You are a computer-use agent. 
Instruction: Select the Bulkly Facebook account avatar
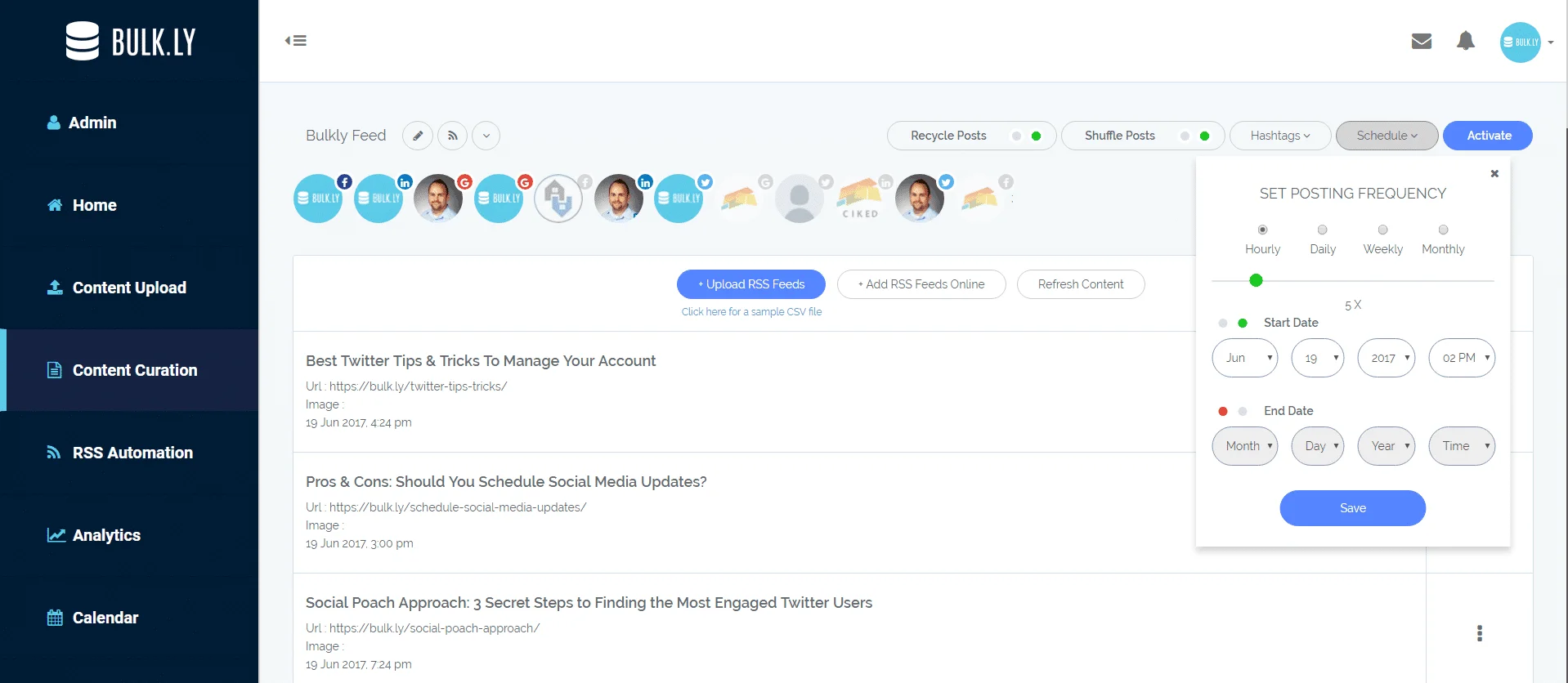[318, 199]
